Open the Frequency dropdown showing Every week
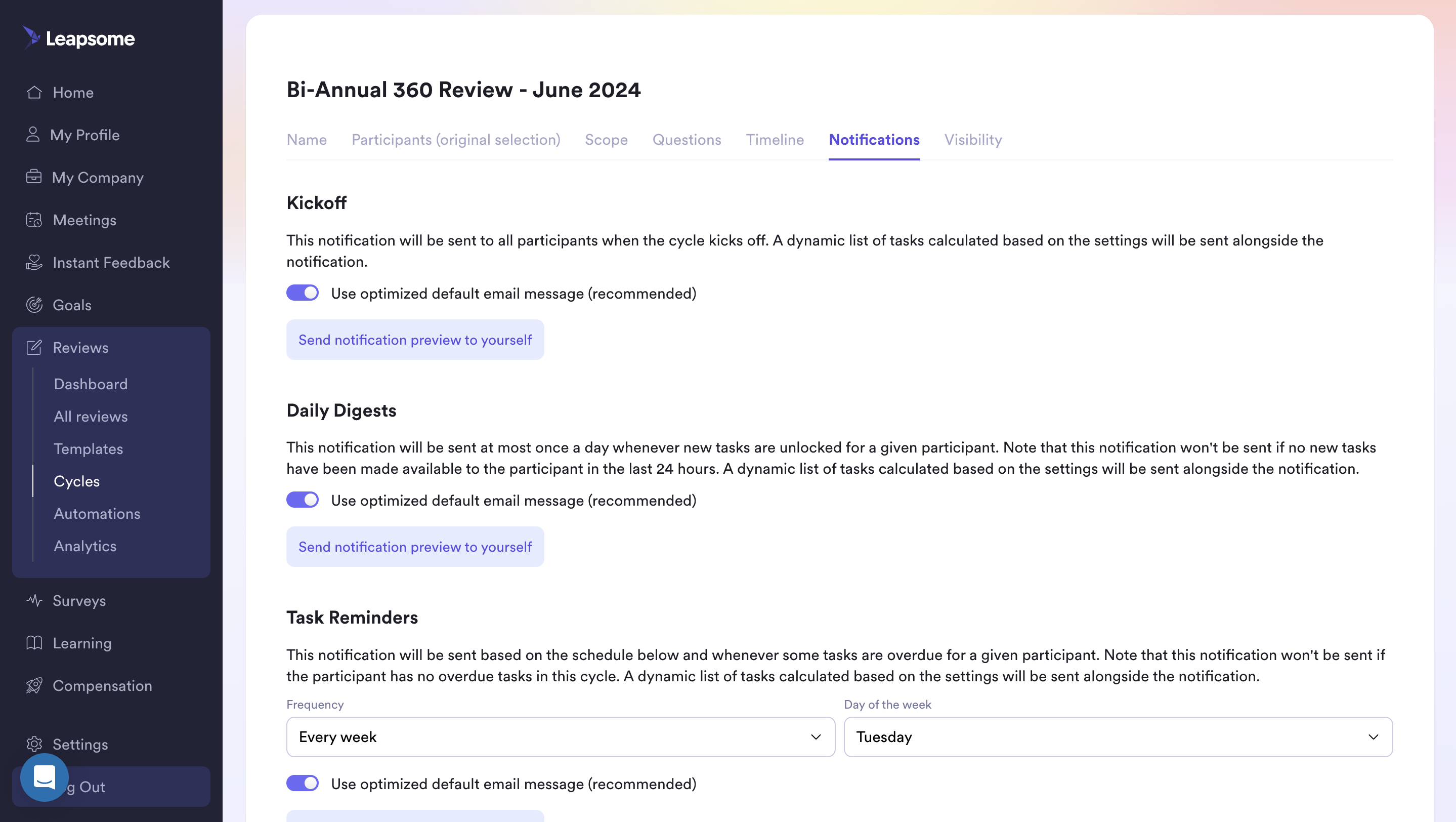1456x822 pixels. point(560,736)
